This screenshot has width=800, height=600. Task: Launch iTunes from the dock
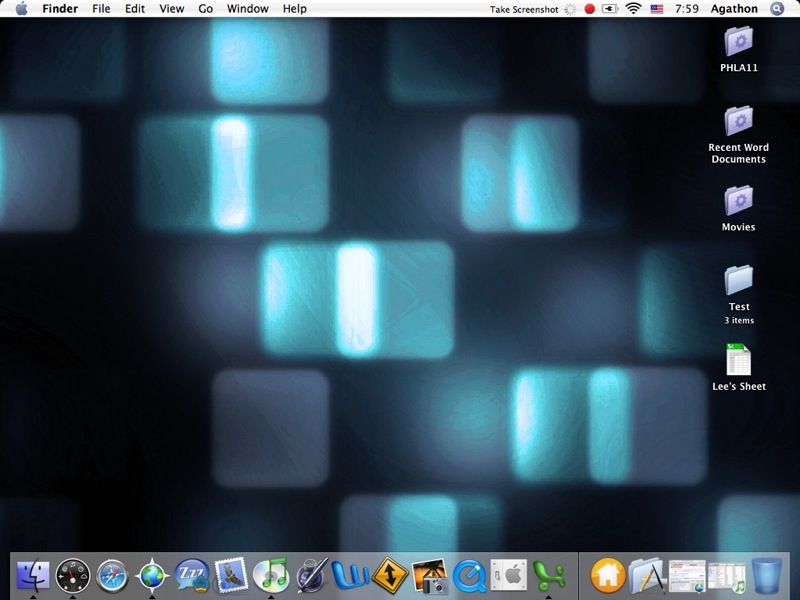pyautogui.click(x=270, y=574)
